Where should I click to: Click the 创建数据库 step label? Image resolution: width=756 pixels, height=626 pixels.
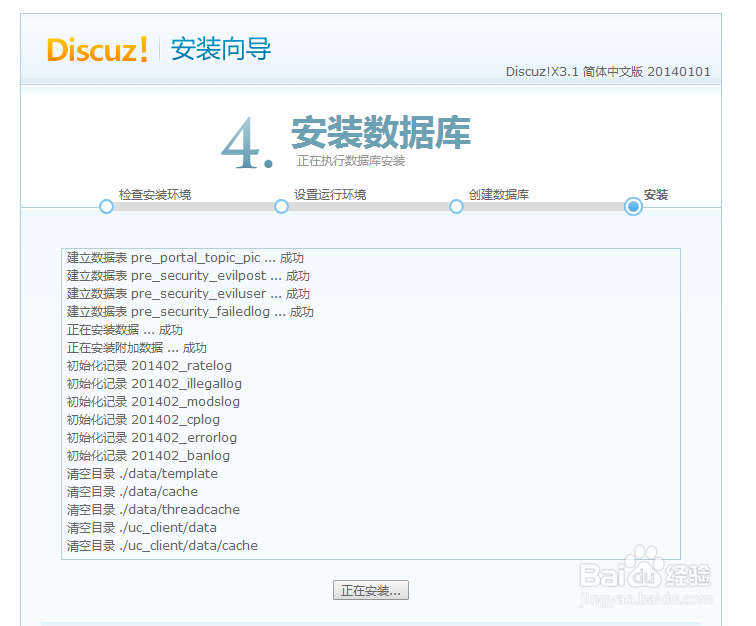point(499,195)
